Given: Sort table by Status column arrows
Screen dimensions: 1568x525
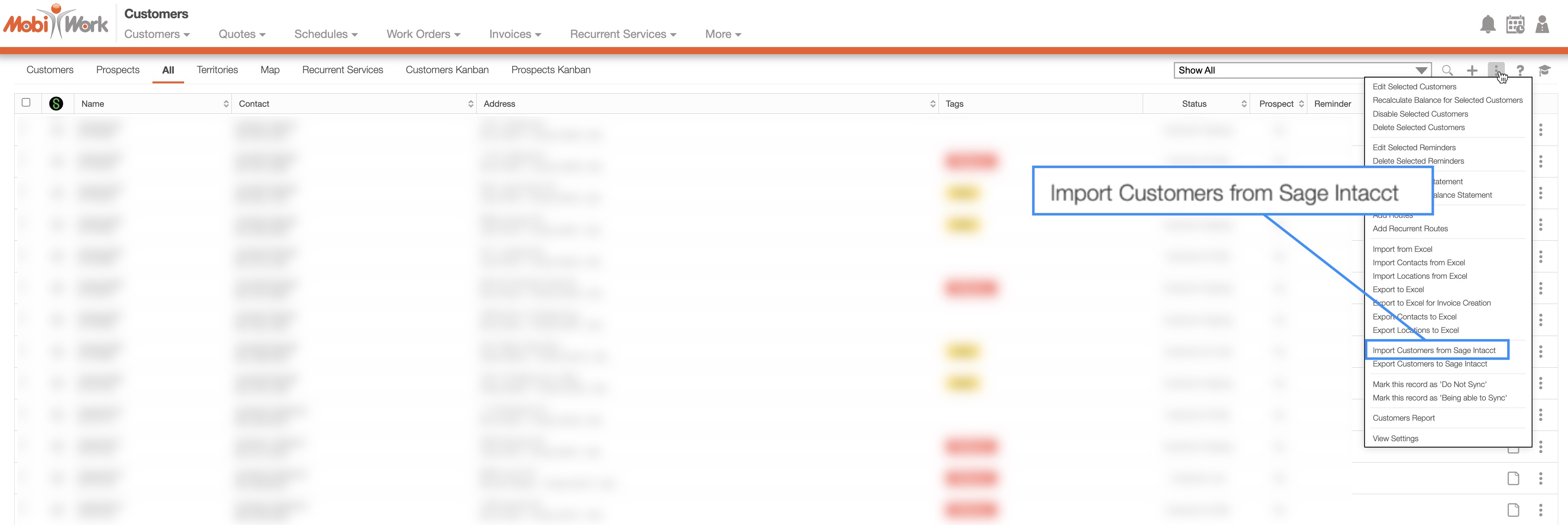Looking at the screenshot, I should click(x=1244, y=104).
